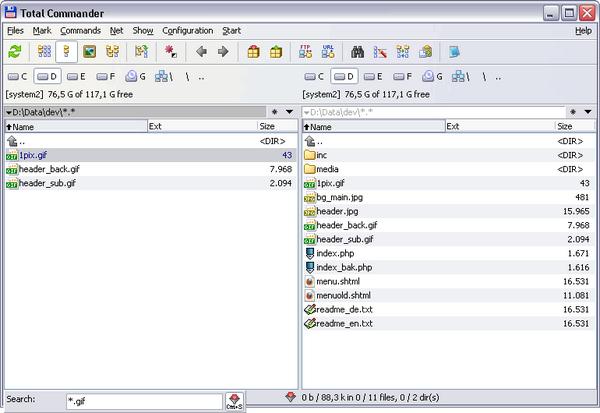Open file search with binoculars icon
This screenshot has height=413, width=600.
pyautogui.click(x=357, y=52)
